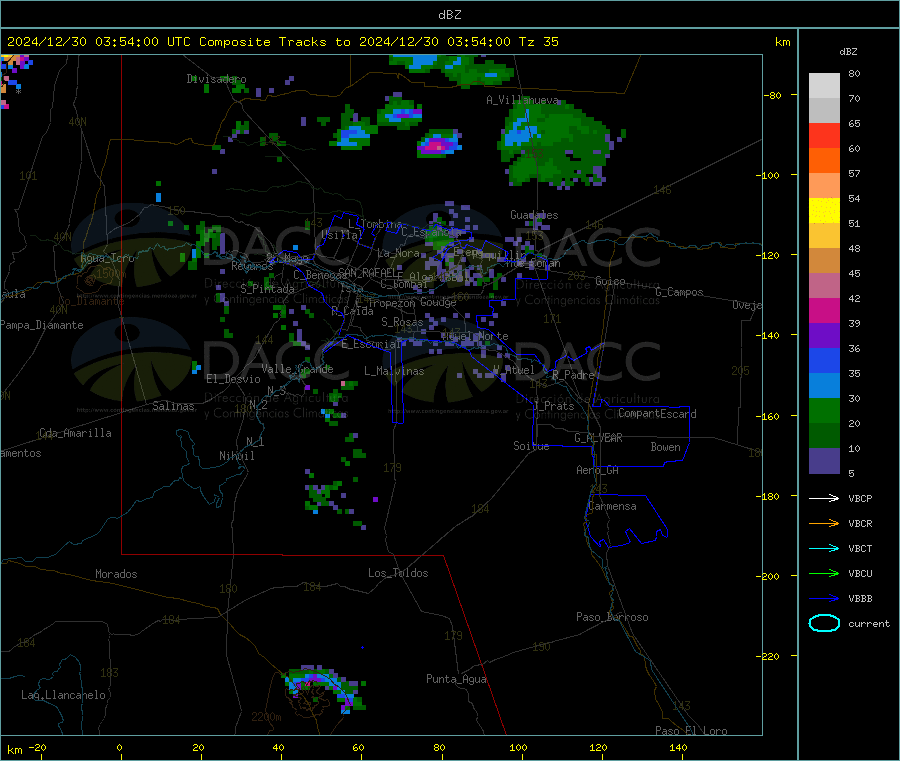The image size is (900, 761).
Task: Click the -160 km vertical axis tick label
Action: (x=767, y=416)
